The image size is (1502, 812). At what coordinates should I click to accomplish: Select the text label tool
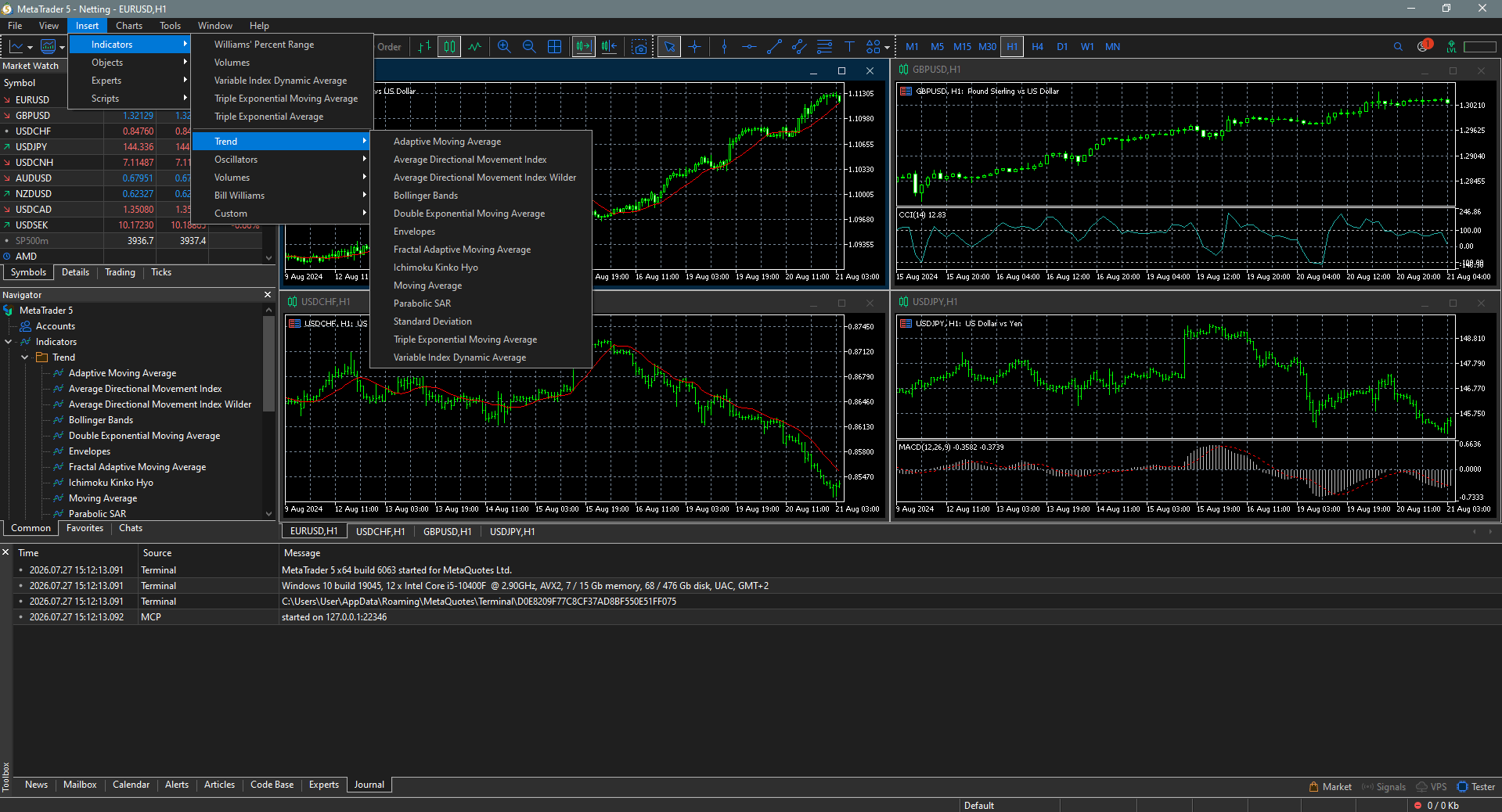click(x=849, y=47)
